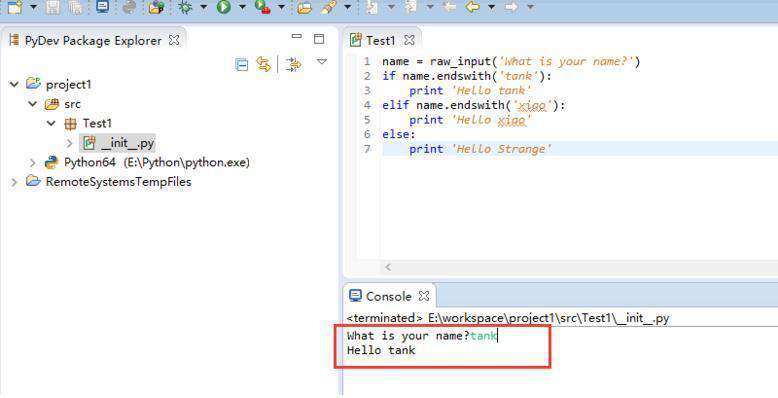The width and height of the screenshot is (778, 398).
Task: Click the terminated launch path in Console
Action: 508,318
